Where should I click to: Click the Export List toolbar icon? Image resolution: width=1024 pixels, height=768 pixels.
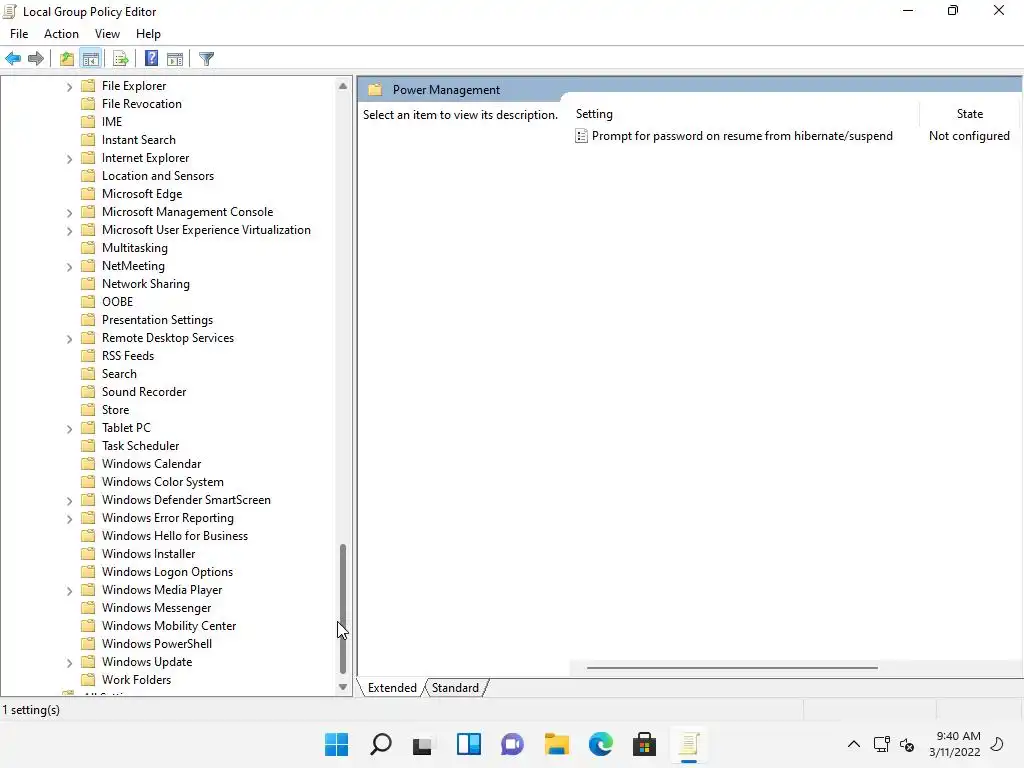point(121,59)
